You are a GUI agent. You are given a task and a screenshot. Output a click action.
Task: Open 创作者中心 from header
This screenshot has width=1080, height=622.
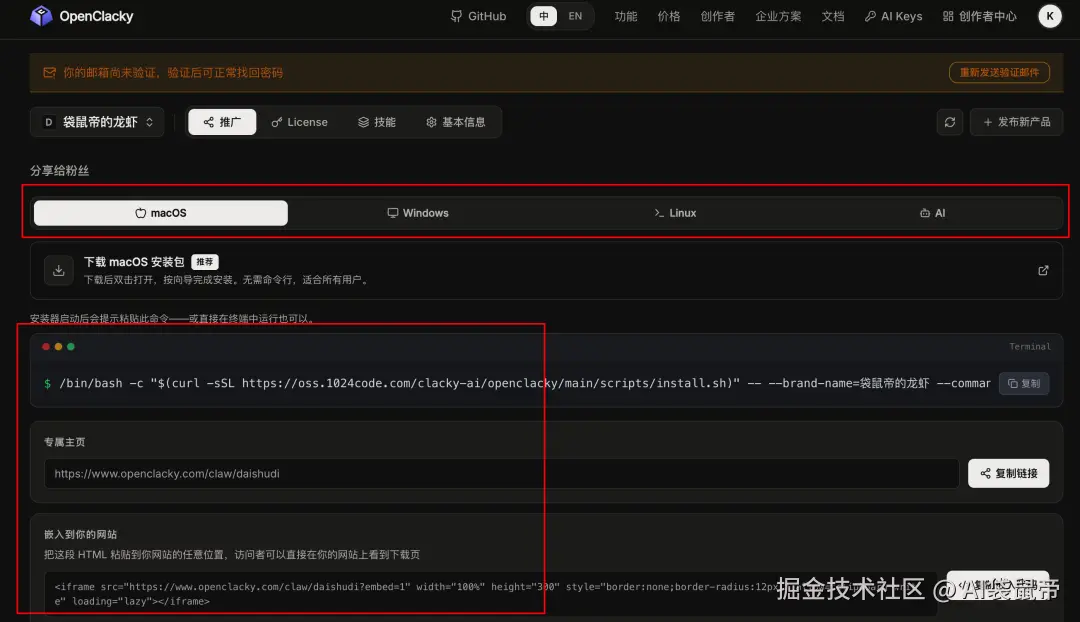click(x=979, y=16)
